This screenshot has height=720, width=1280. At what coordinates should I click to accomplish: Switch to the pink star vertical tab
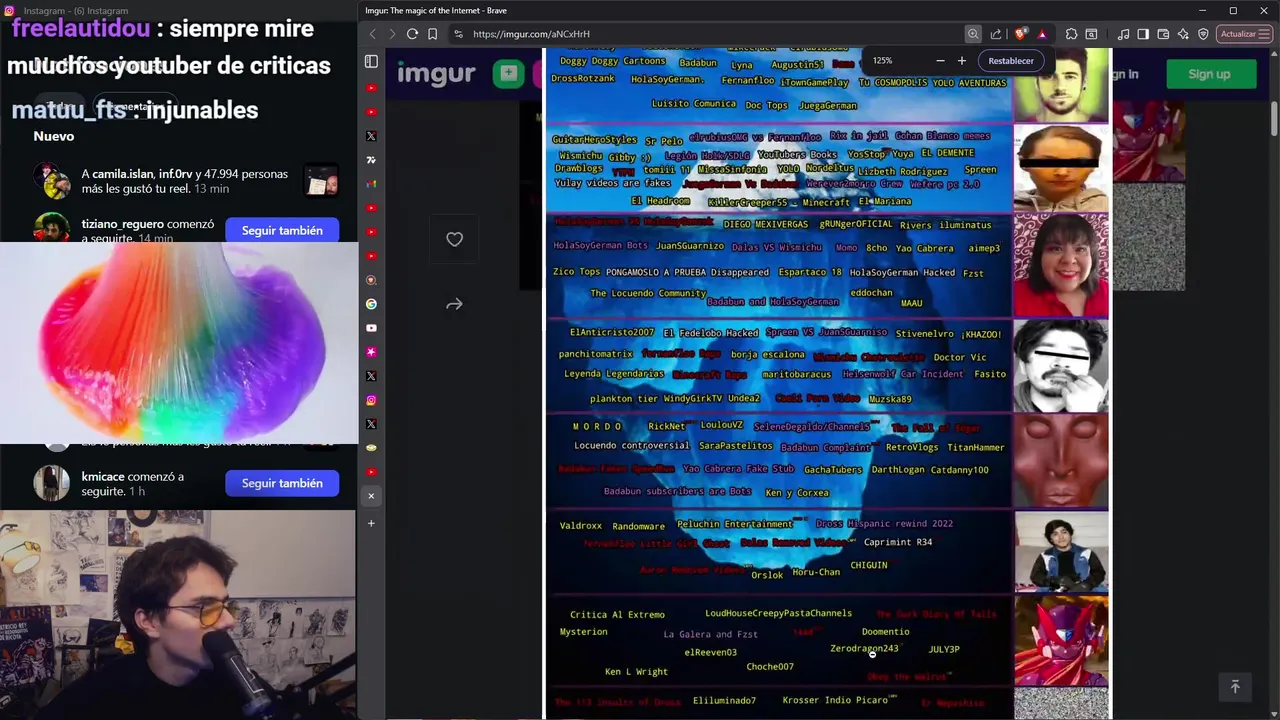click(x=371, y=352)
